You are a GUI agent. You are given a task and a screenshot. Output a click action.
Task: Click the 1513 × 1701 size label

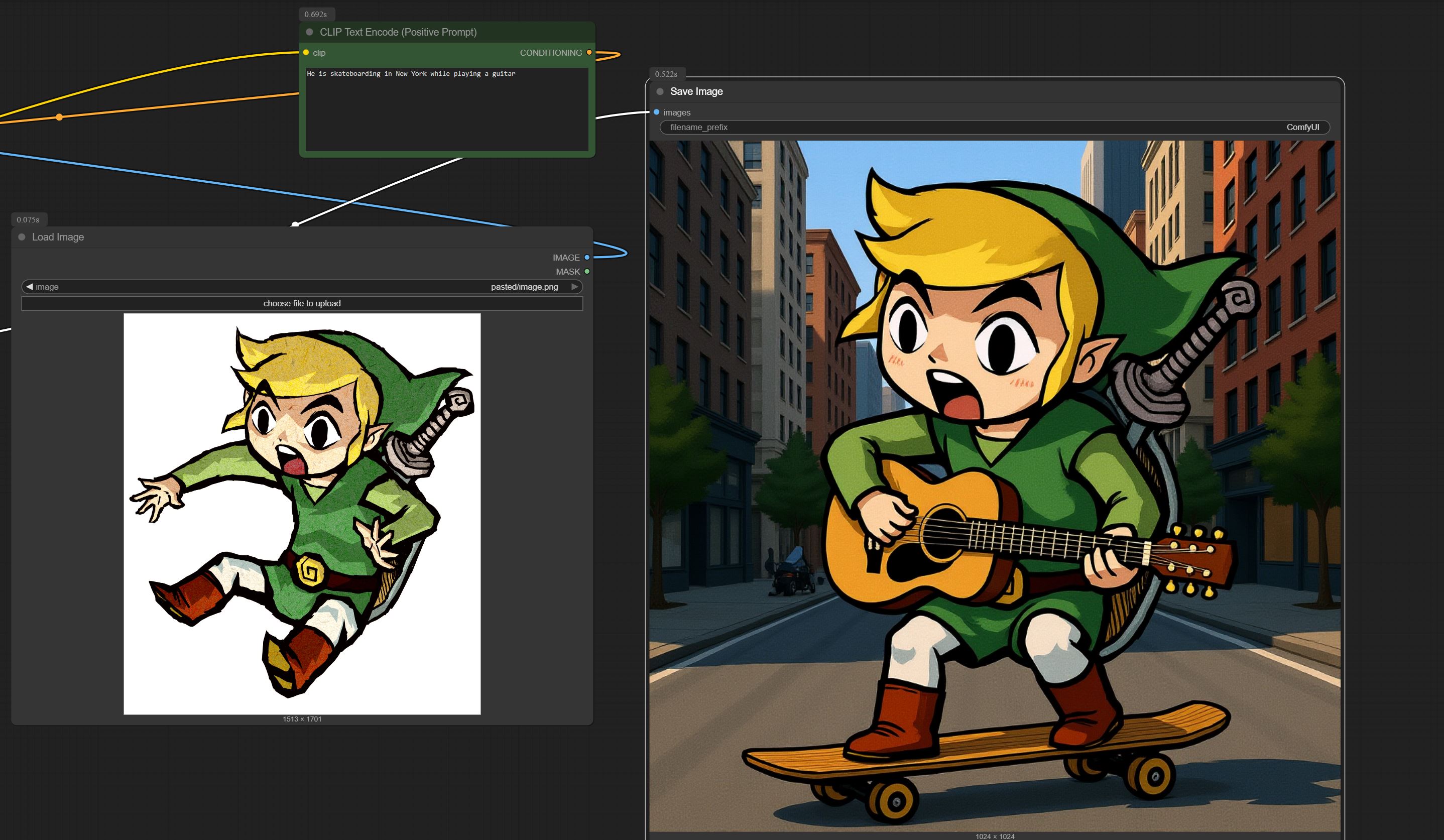pyautogui.click(x=302, y=719)
